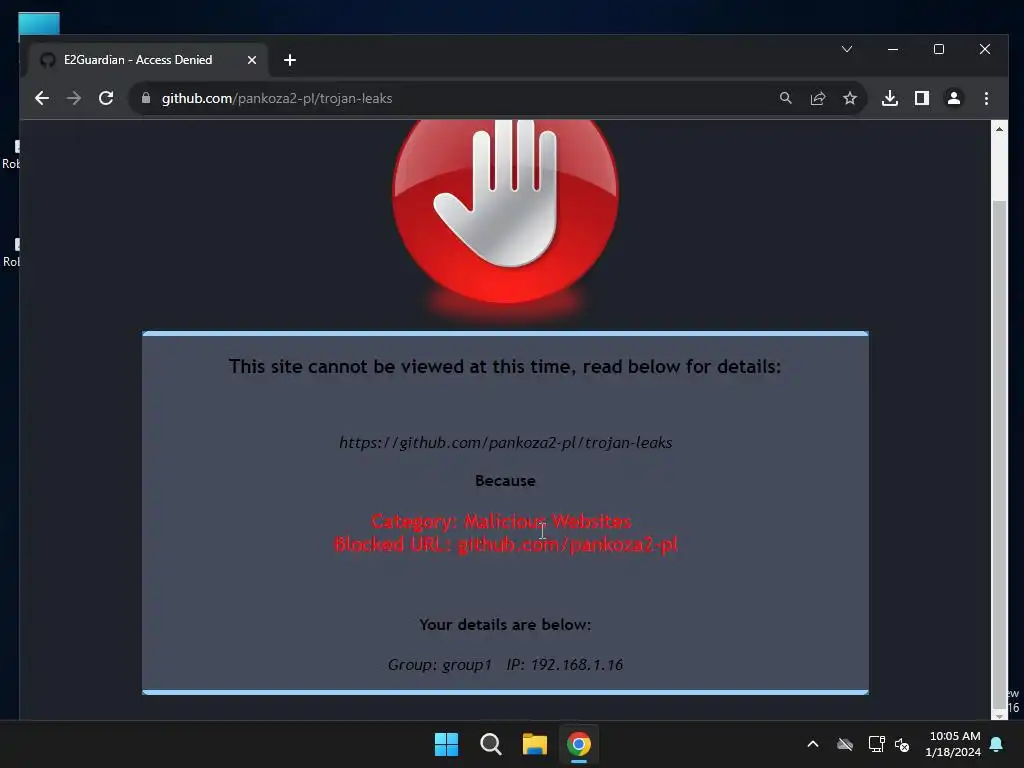Maximize the Chrome window

939,49
